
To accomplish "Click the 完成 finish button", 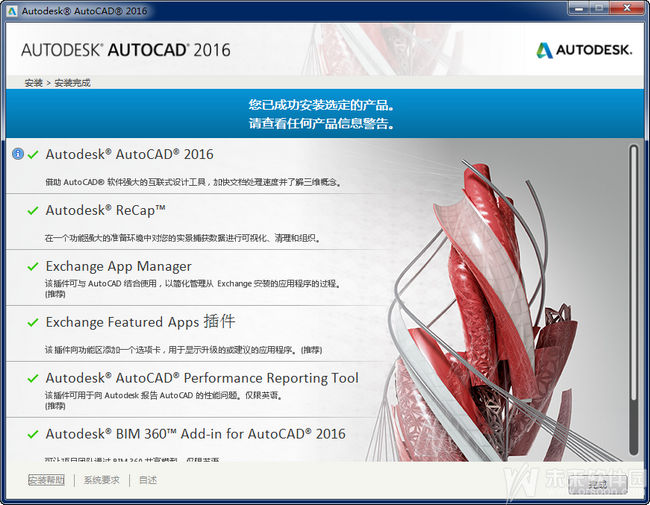I will tap(597, 484).
